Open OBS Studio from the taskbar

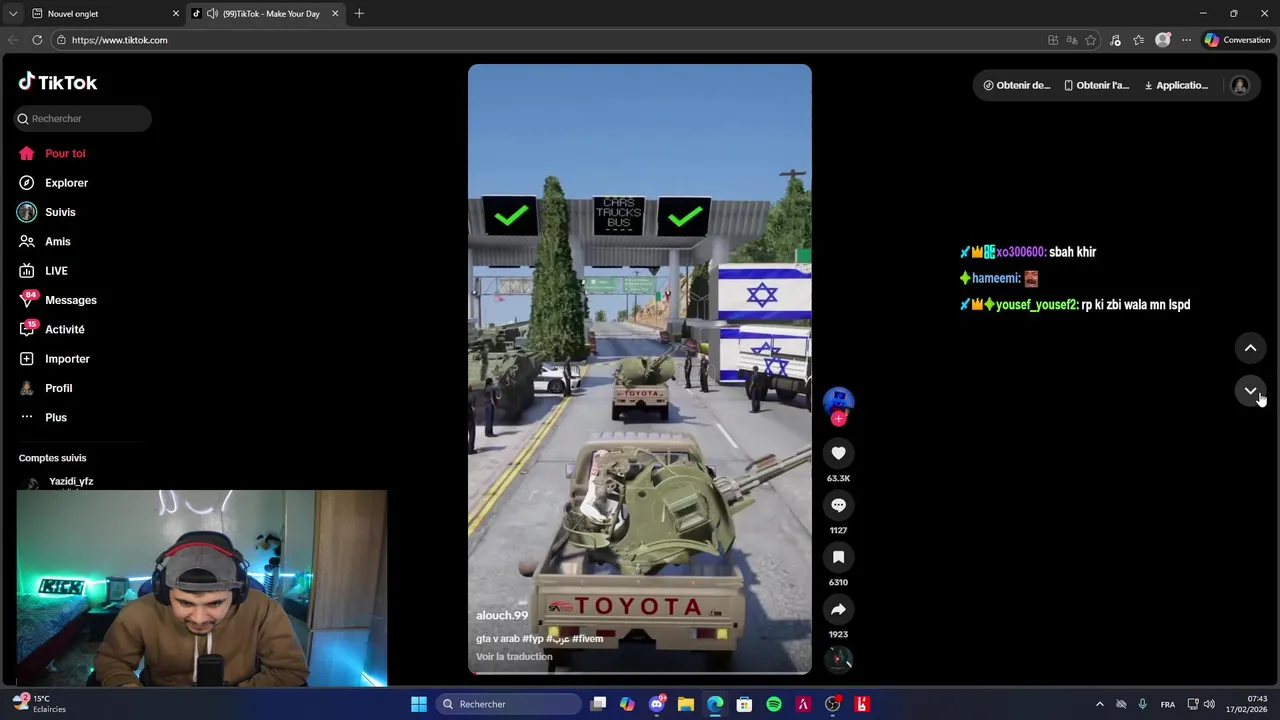point(833,704)
